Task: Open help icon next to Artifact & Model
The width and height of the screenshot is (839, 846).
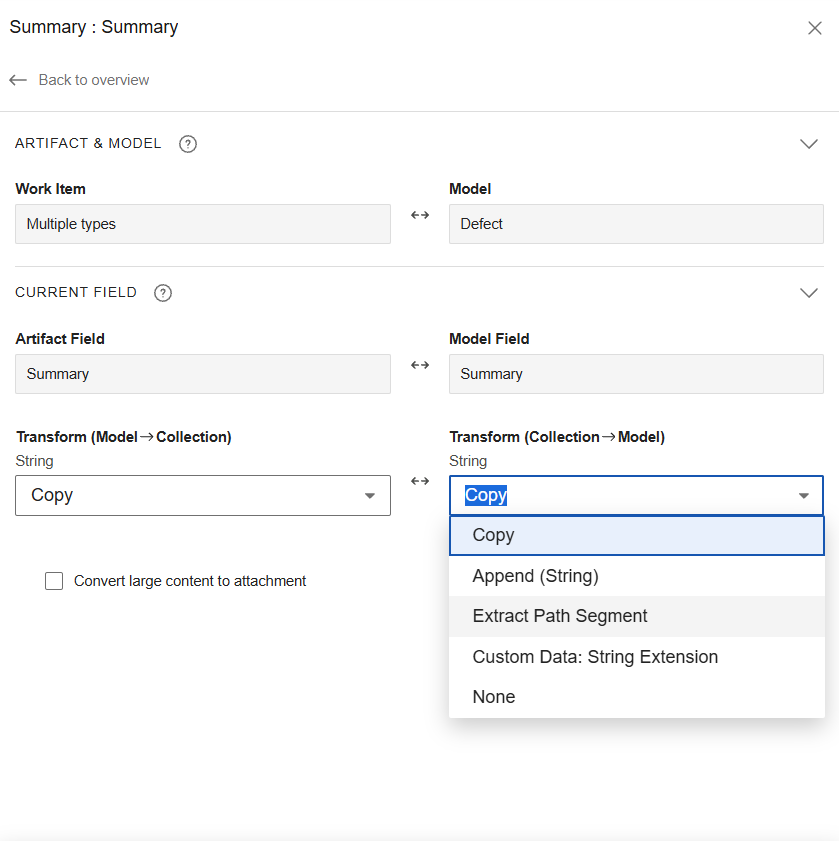Action: coord(188,144)
